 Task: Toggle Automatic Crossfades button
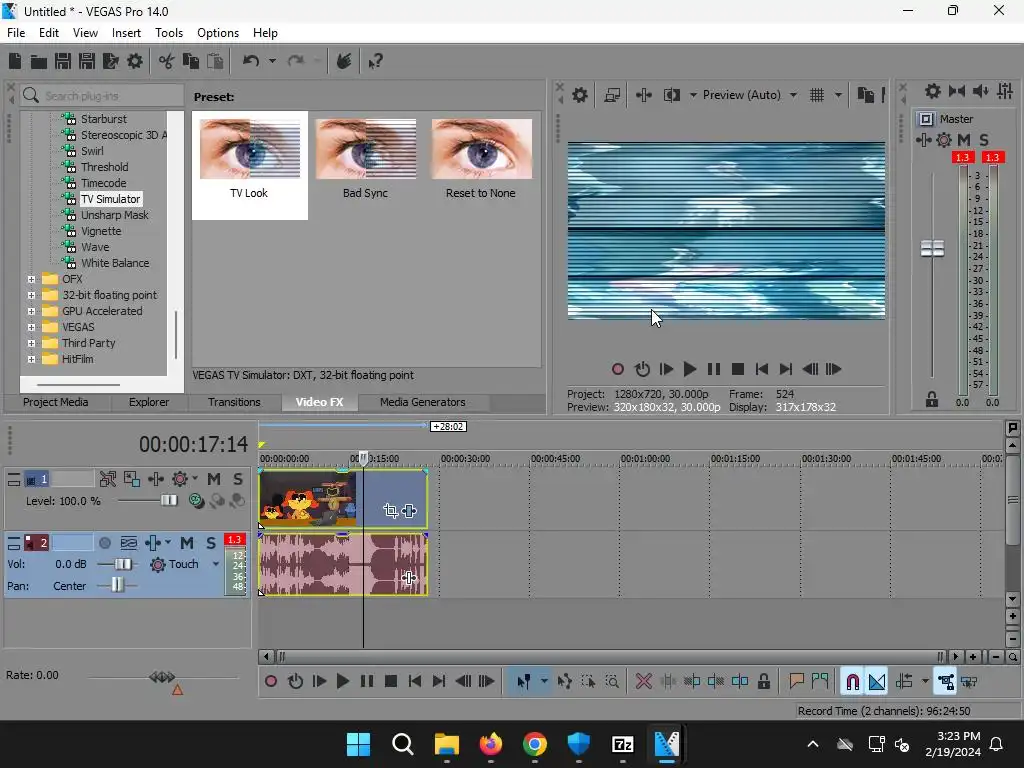[x=876, y=681]
